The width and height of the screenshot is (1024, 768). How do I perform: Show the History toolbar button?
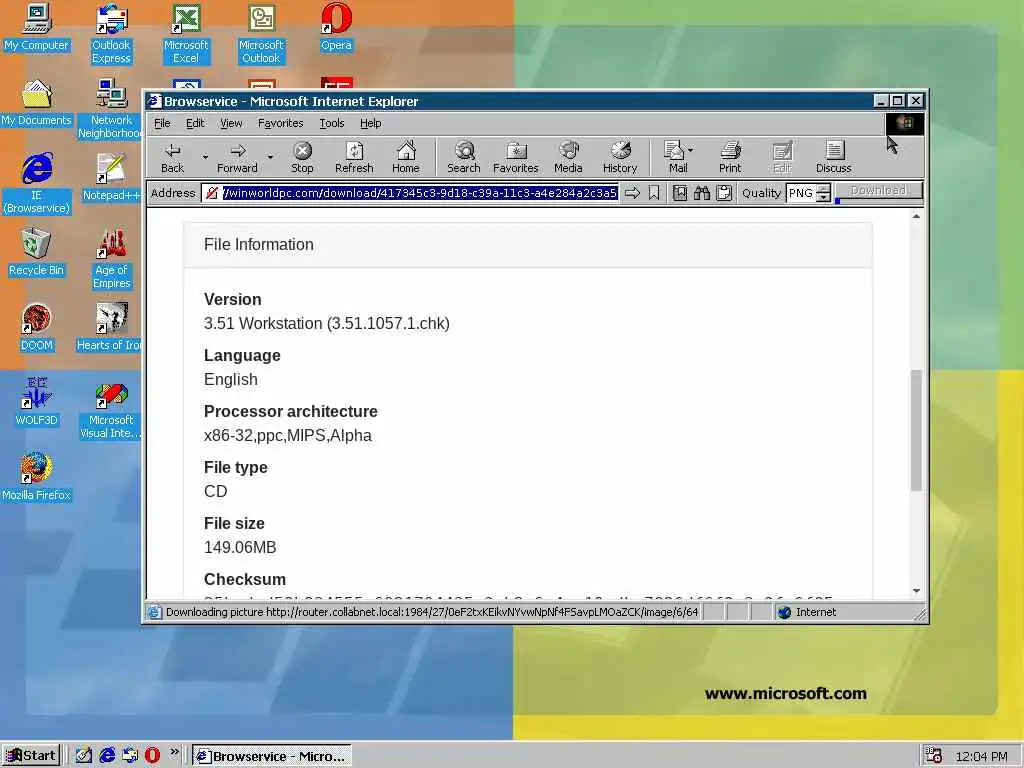(x=620, y=157)
